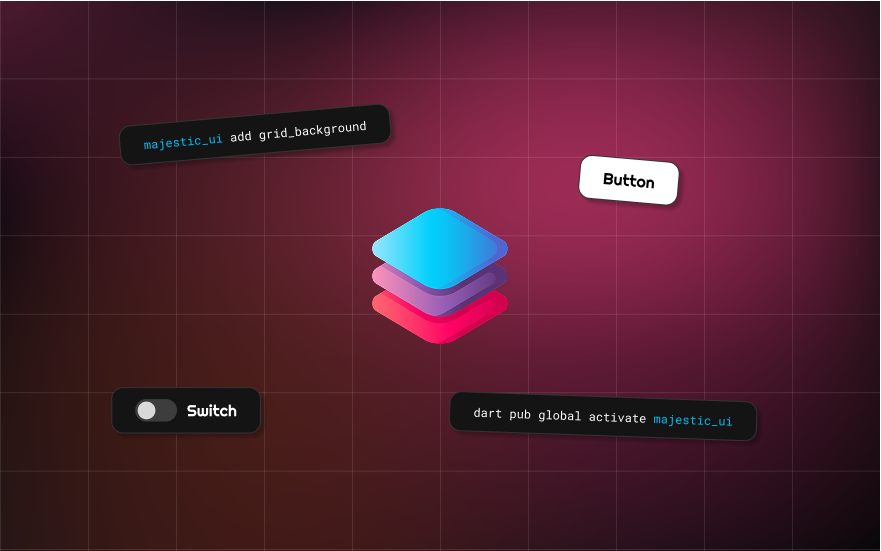The width and height of the screenshot is (881, 551).
Task: Click the white knob of the switch
Action: [x=147, y=411]
